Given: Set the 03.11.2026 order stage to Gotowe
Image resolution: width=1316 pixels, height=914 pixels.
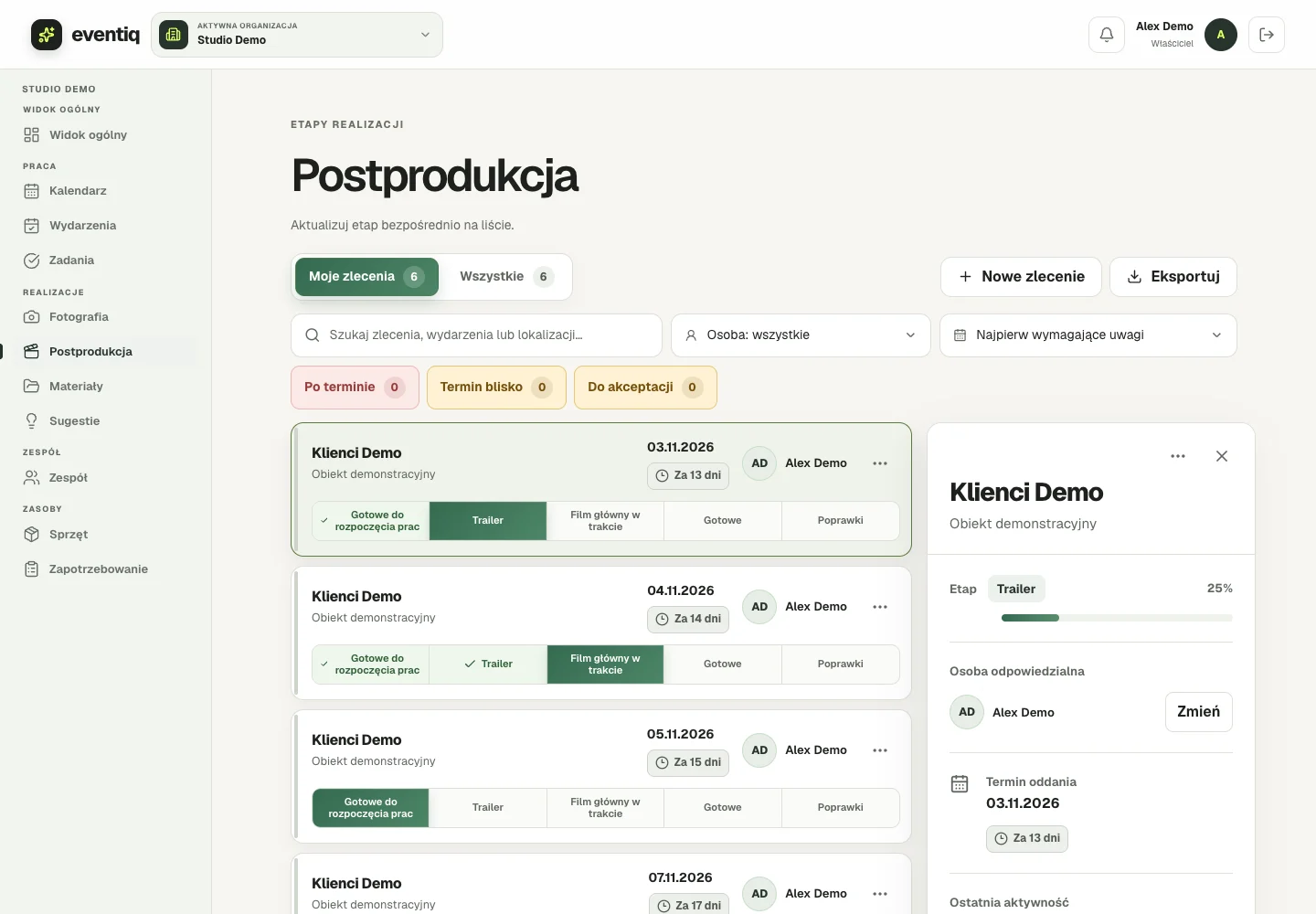Looking at the screenshot, I should pos(723,521).
